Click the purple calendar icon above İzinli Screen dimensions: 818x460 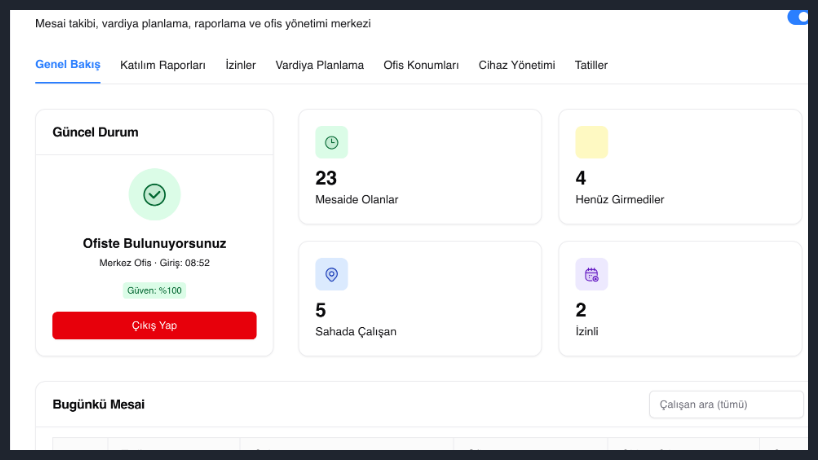point(592,274)
